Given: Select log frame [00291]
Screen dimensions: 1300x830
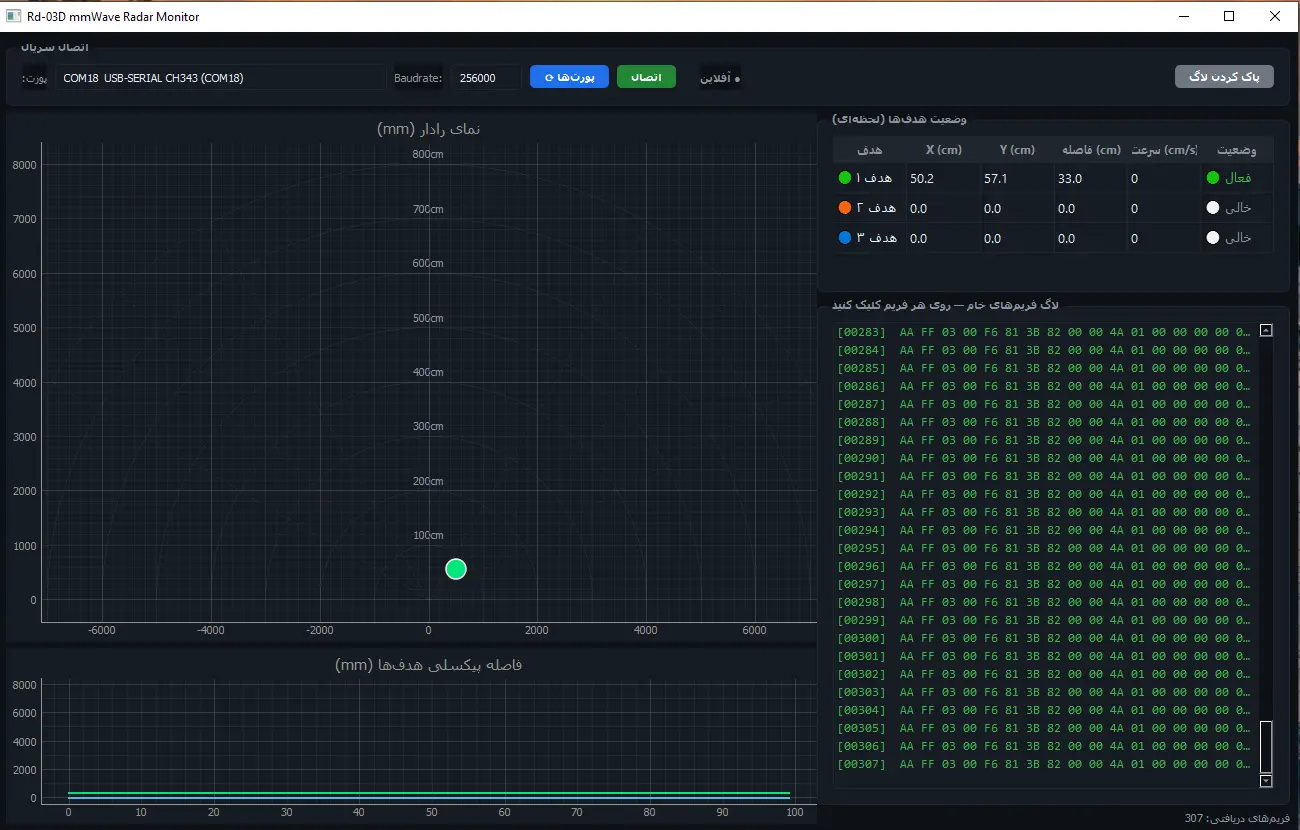Looking at the screenshot, I should 1044,476.
